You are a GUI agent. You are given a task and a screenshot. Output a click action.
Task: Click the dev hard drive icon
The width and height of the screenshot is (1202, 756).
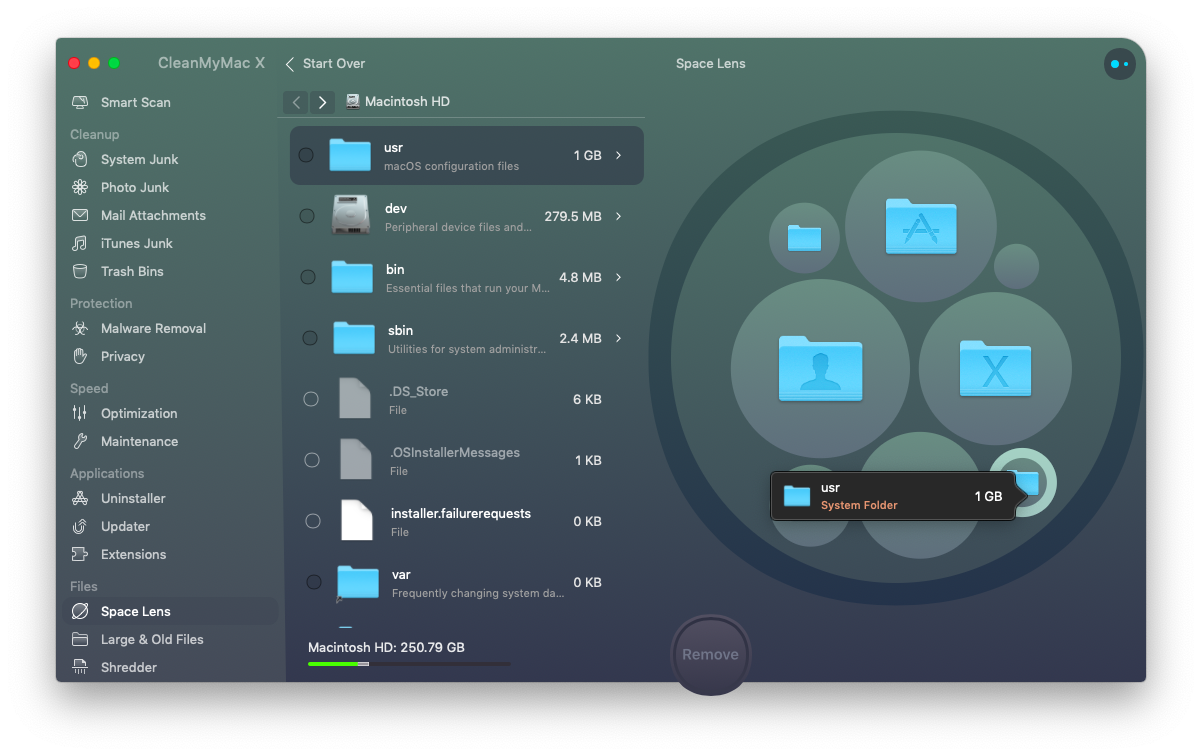point(352,215)
